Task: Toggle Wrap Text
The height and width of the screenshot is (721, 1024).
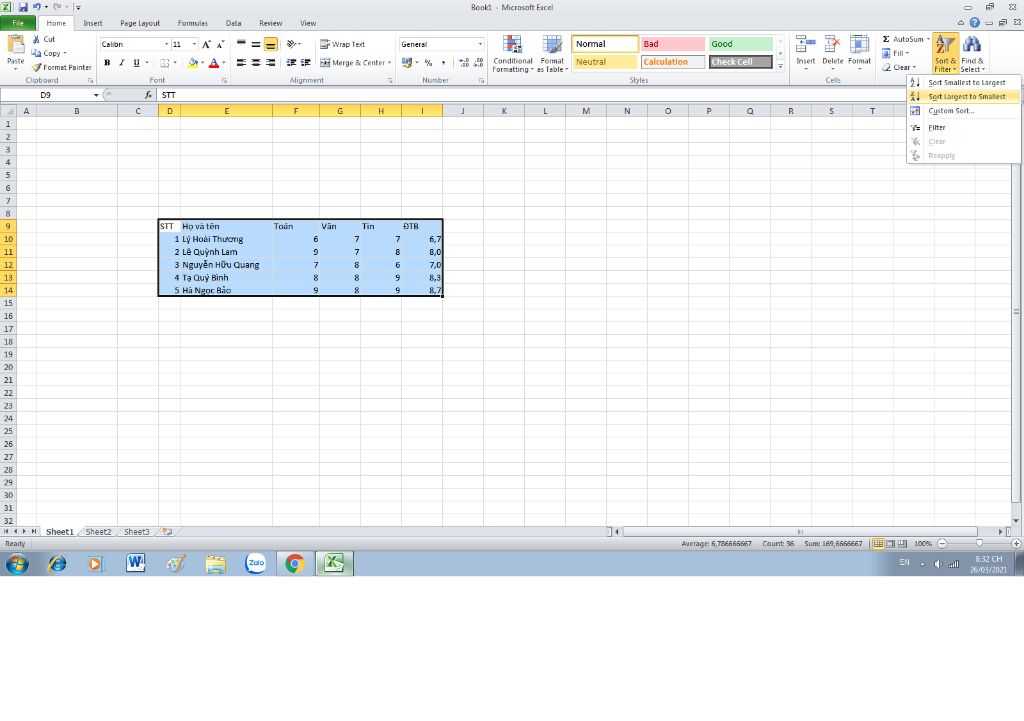Action: pyautogui.click(x=342, y=44)
